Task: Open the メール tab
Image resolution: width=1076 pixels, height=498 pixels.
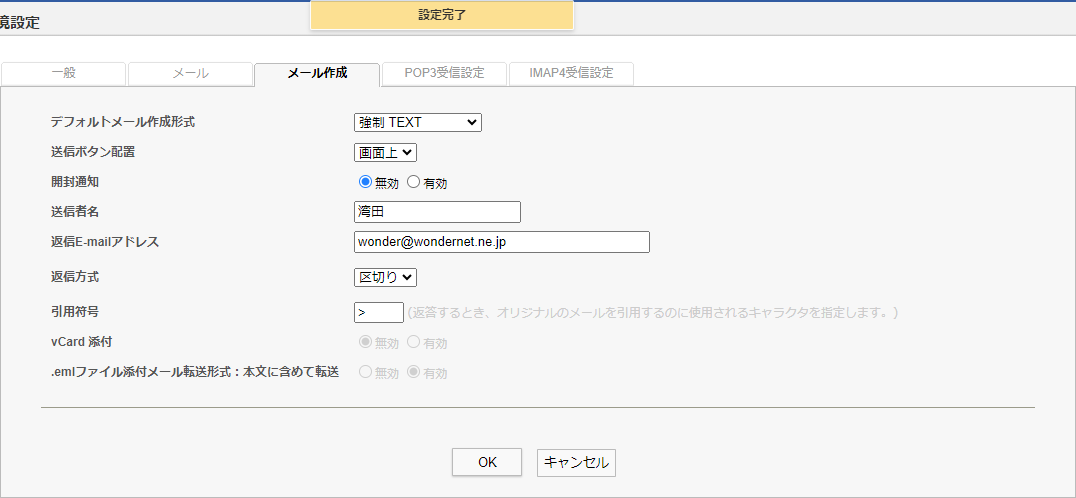Action: point(190,73)
